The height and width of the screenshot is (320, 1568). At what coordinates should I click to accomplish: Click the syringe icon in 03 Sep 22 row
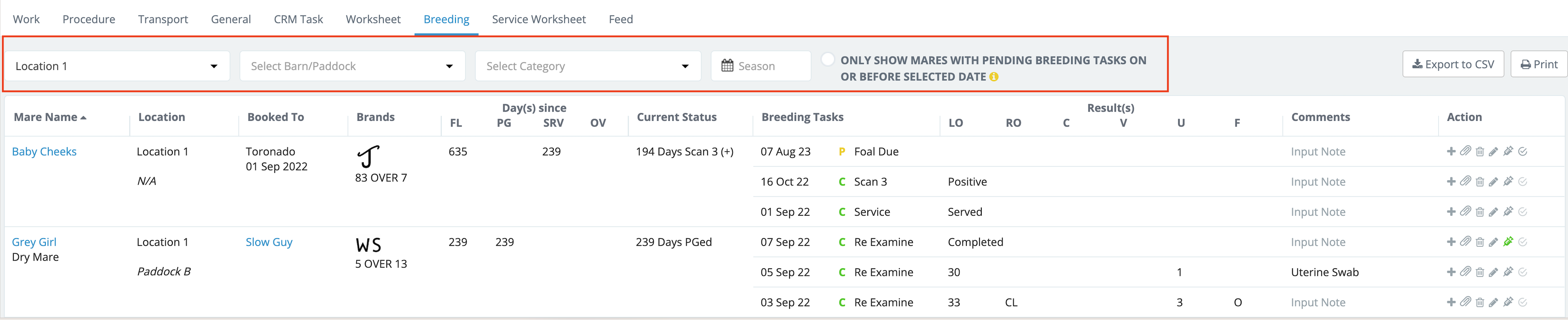coord(1508,302)
